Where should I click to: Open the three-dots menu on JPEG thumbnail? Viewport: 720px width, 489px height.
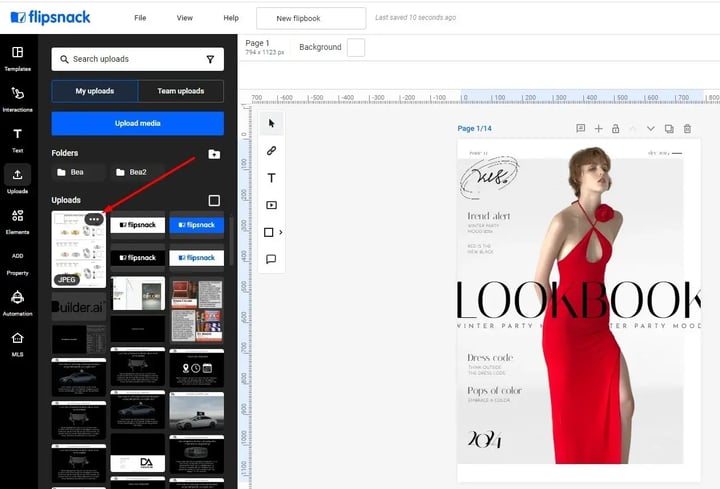[x=94, y=219]
